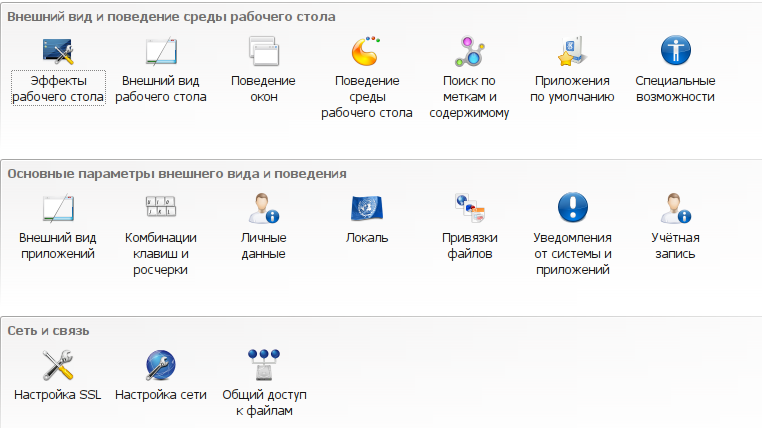Select Комбинации клавиш и росчерки keyboard icon

pos(161,206)
